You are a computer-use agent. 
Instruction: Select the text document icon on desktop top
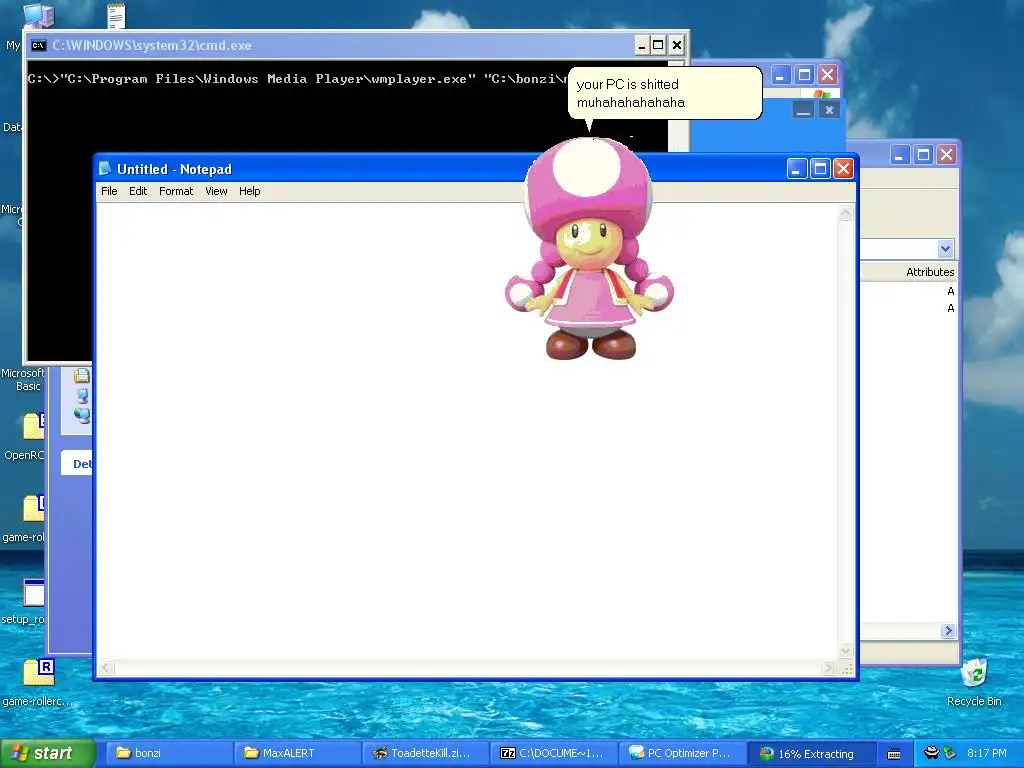tap(116, 16)
